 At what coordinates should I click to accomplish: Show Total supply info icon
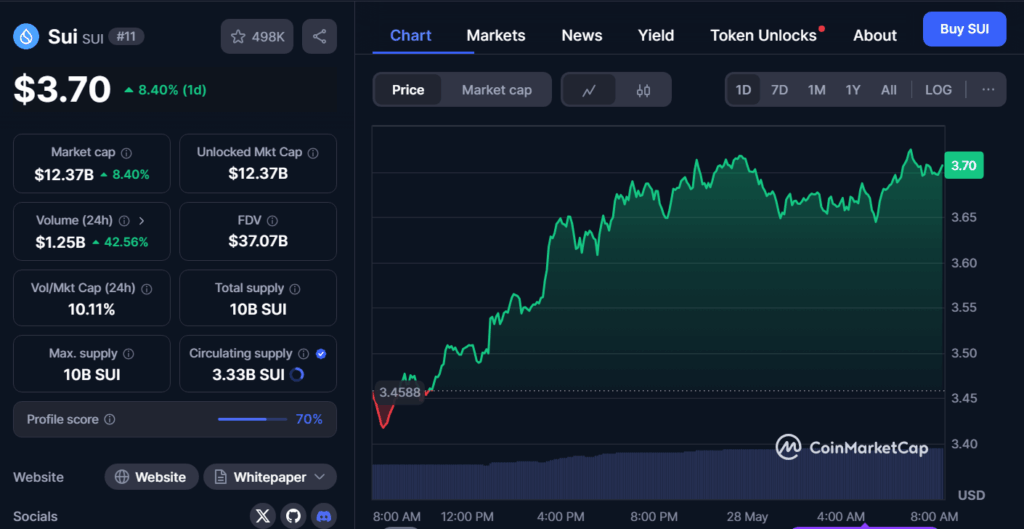pos(295,289)
